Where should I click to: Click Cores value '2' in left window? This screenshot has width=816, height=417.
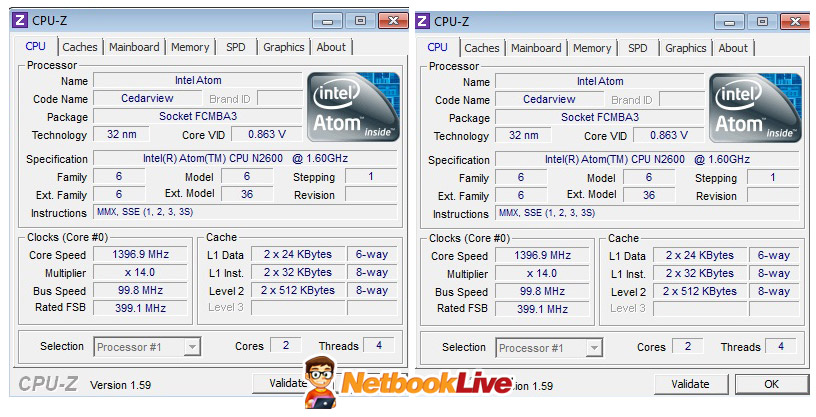(x=286, y=345)
